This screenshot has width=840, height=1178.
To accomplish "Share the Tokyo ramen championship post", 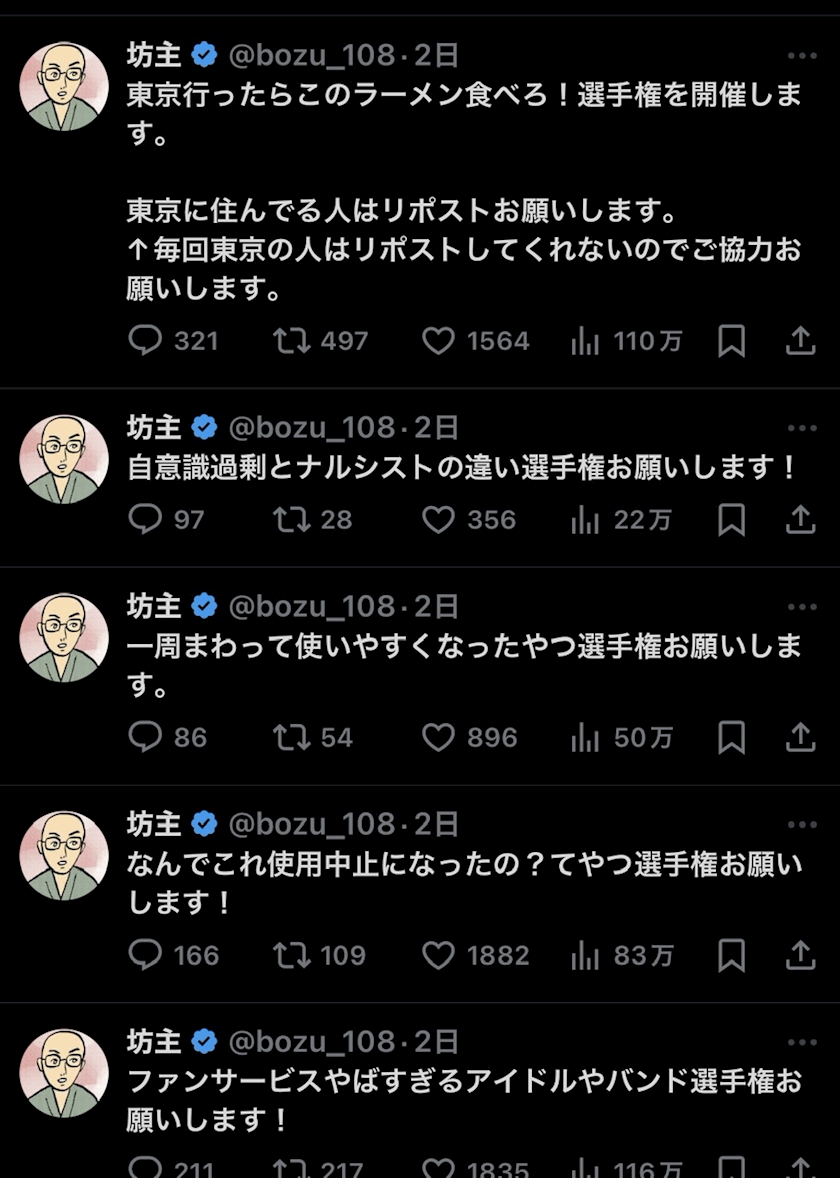I will click(800, 342).
